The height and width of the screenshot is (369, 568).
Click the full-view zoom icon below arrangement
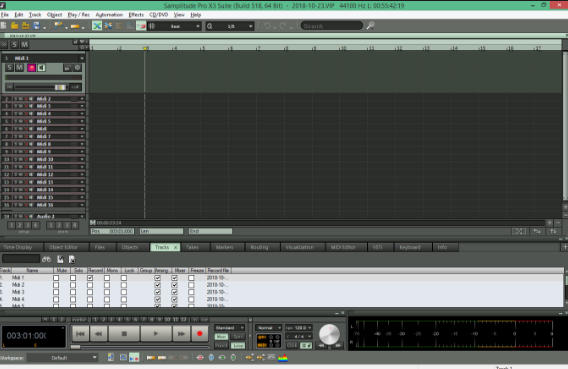(519, 231)
